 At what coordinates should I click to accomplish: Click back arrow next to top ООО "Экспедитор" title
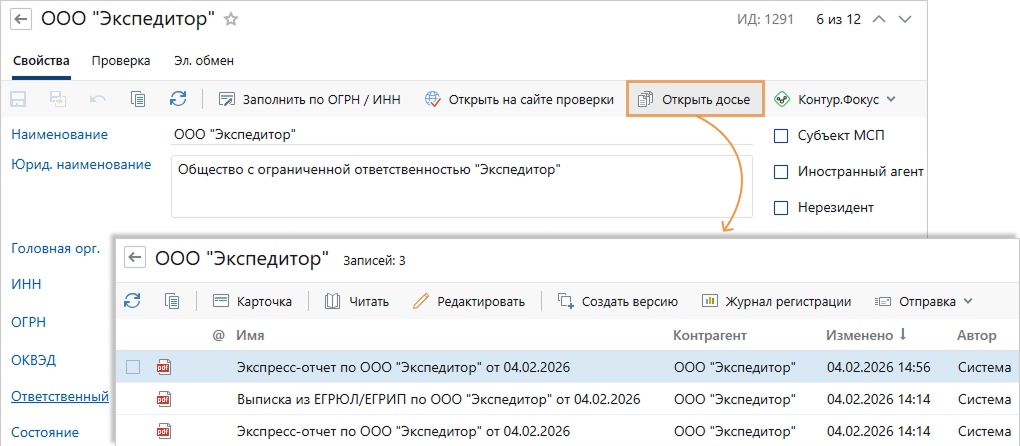(x=20, y=19)
